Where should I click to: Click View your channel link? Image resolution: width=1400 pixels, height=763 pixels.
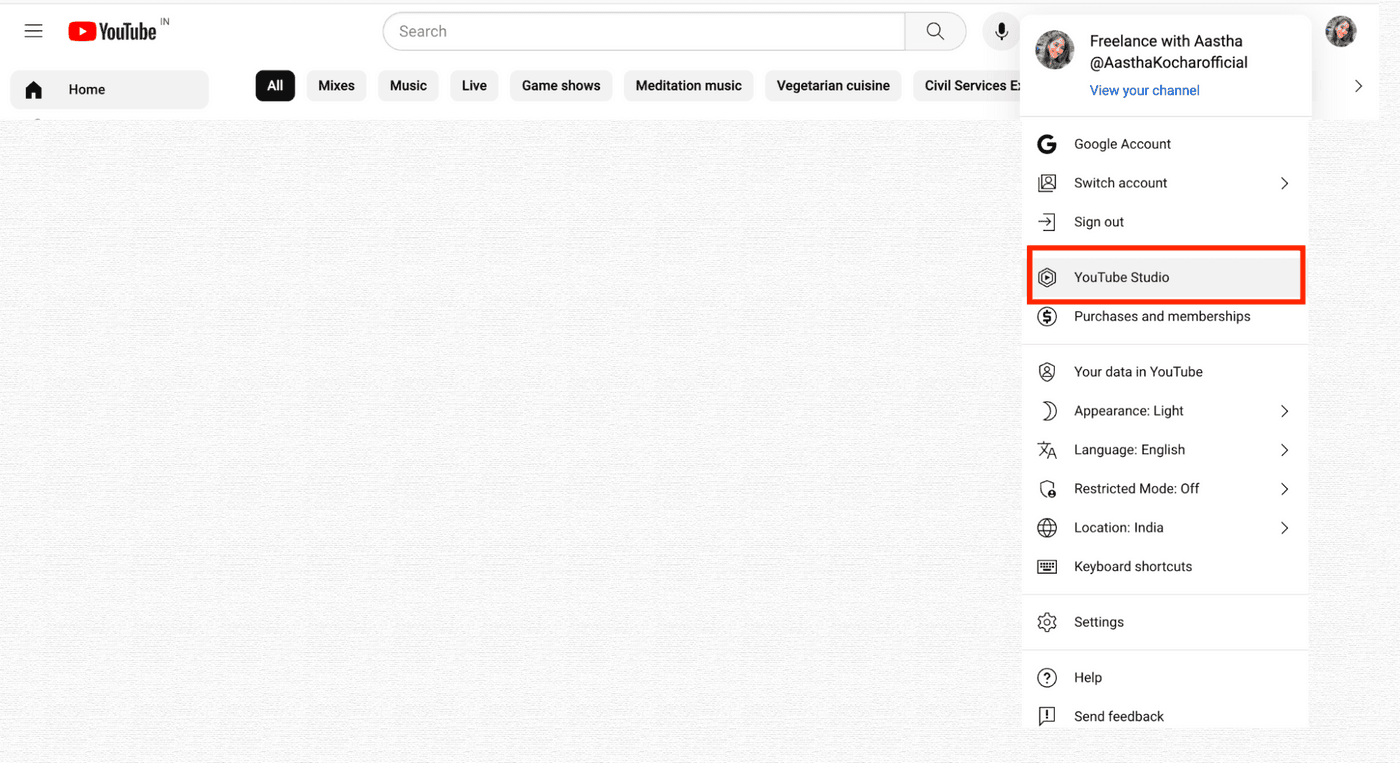tap(1144, 90)
